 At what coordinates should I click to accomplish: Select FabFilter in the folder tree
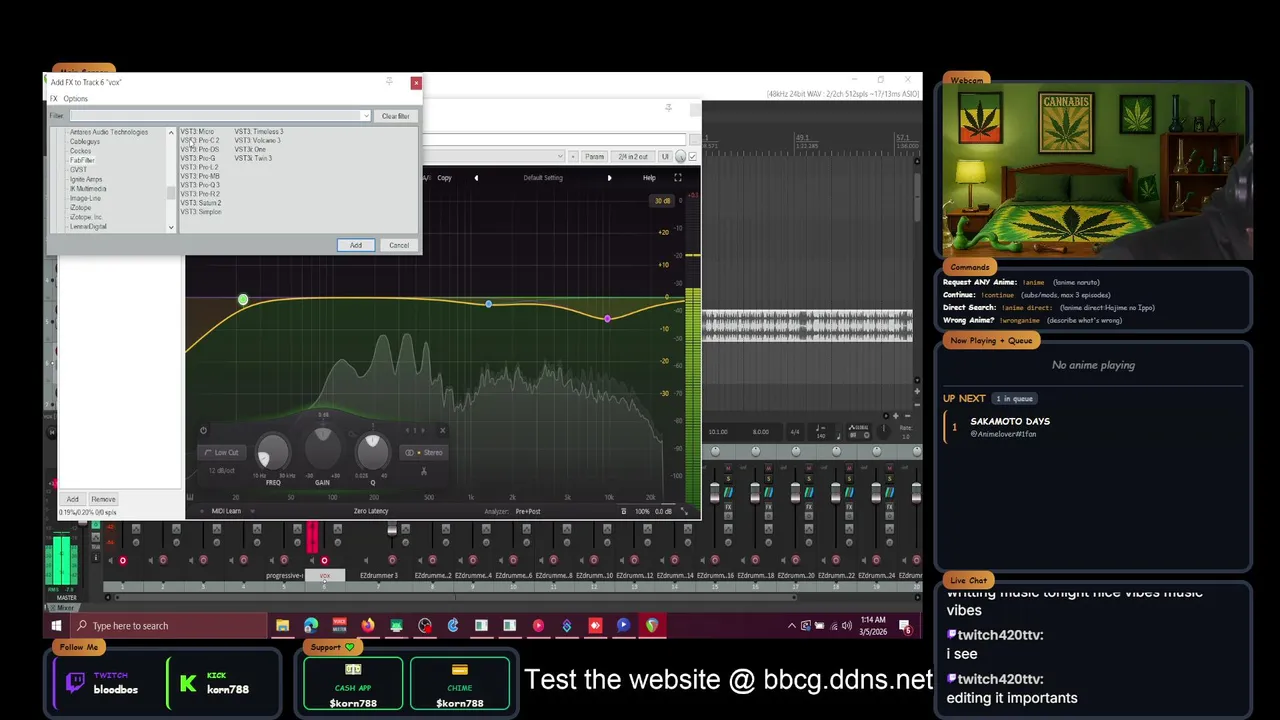(x=82, y=160)
